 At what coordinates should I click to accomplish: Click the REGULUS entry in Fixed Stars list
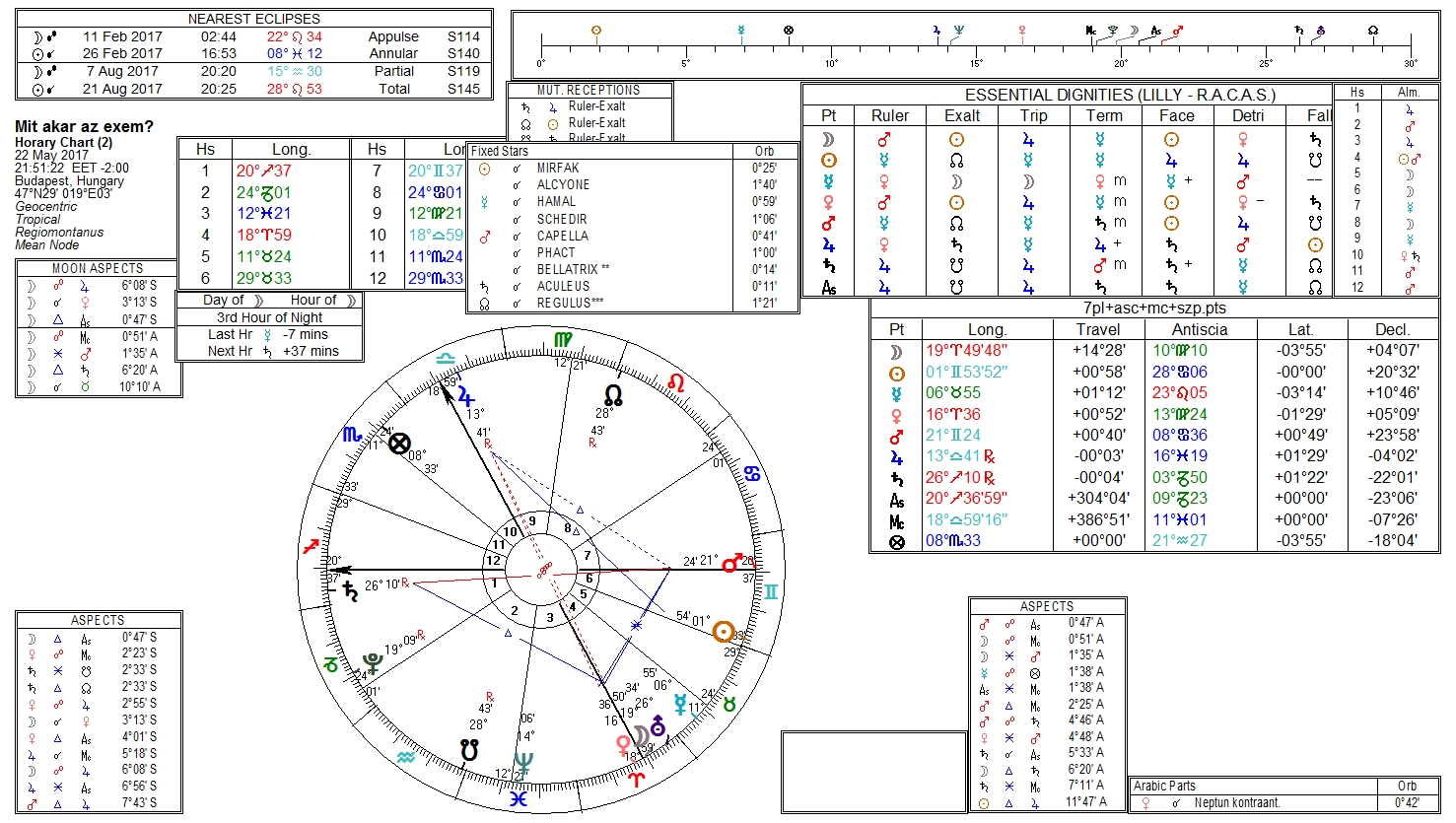563,303
